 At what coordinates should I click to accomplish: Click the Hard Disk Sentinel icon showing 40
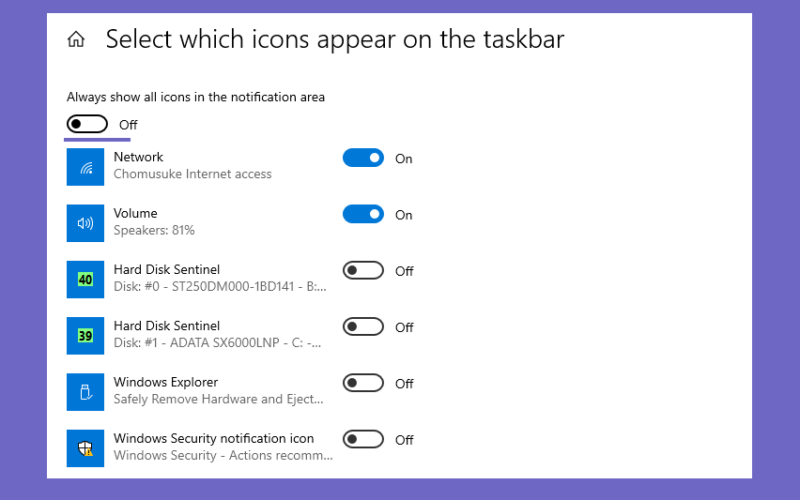85,280
